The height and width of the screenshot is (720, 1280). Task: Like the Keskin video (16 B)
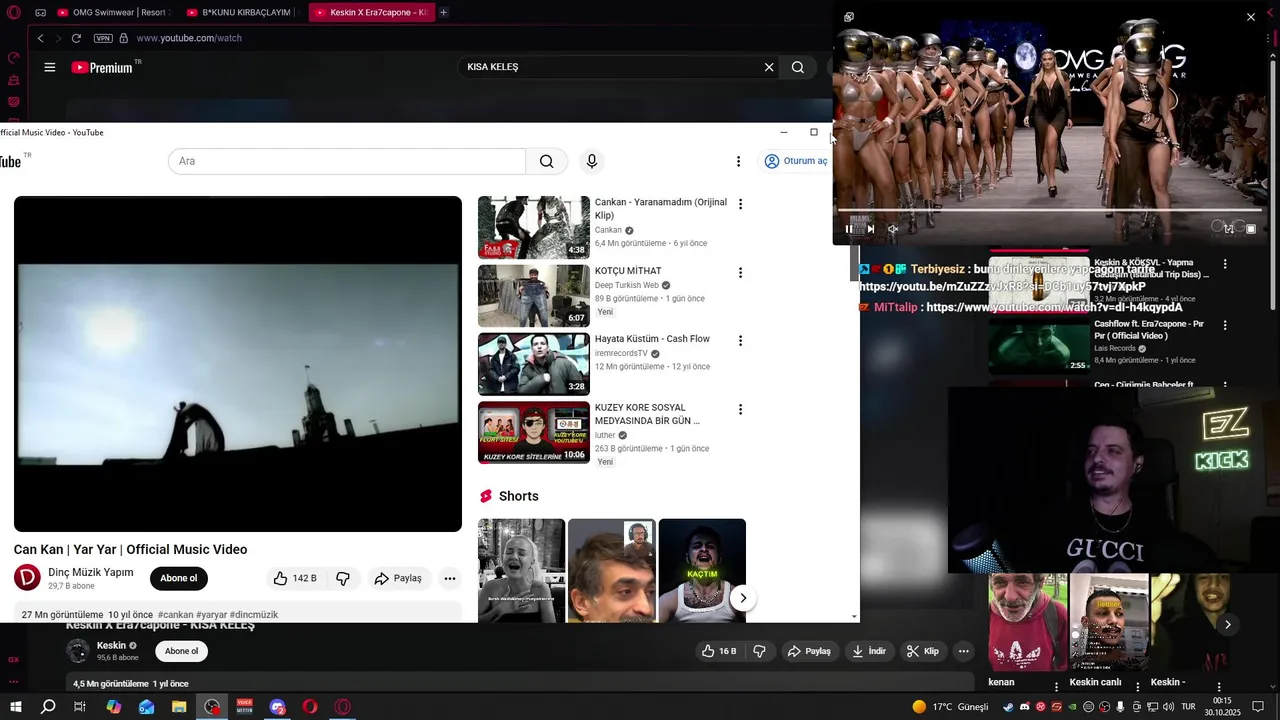719,651
